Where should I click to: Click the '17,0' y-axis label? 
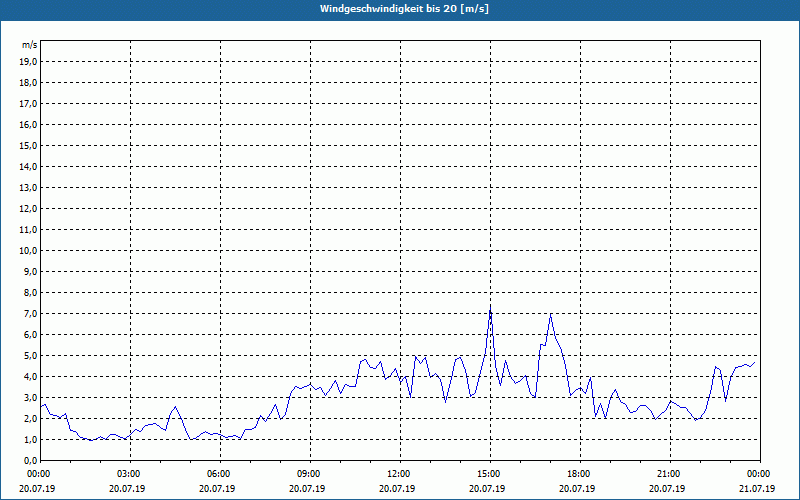tap(28, 104)
